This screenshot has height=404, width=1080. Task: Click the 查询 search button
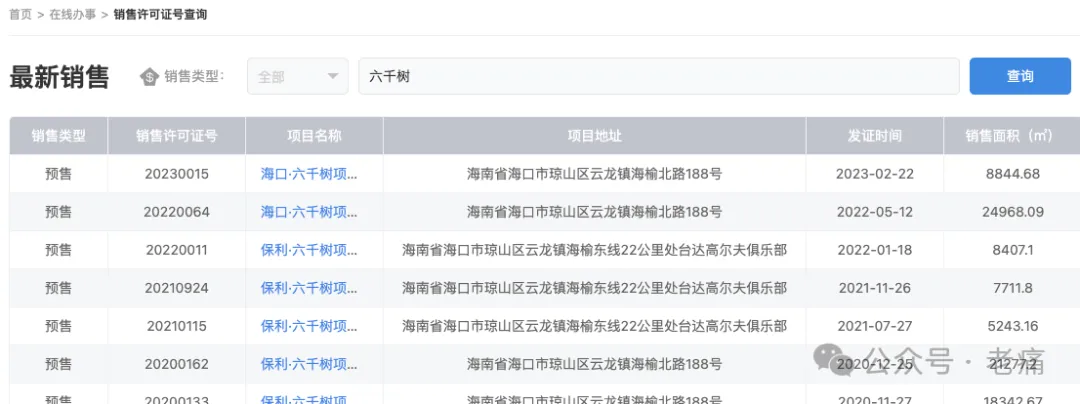1020,76
